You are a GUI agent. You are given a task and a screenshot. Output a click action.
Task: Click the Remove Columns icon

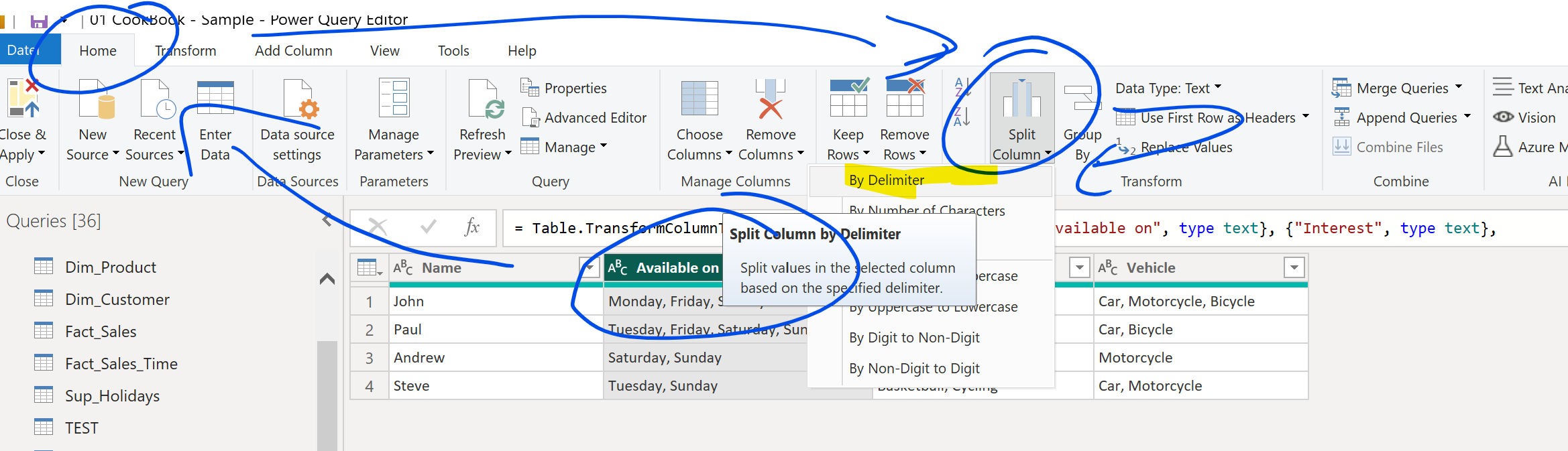click(x=771, y=99)
